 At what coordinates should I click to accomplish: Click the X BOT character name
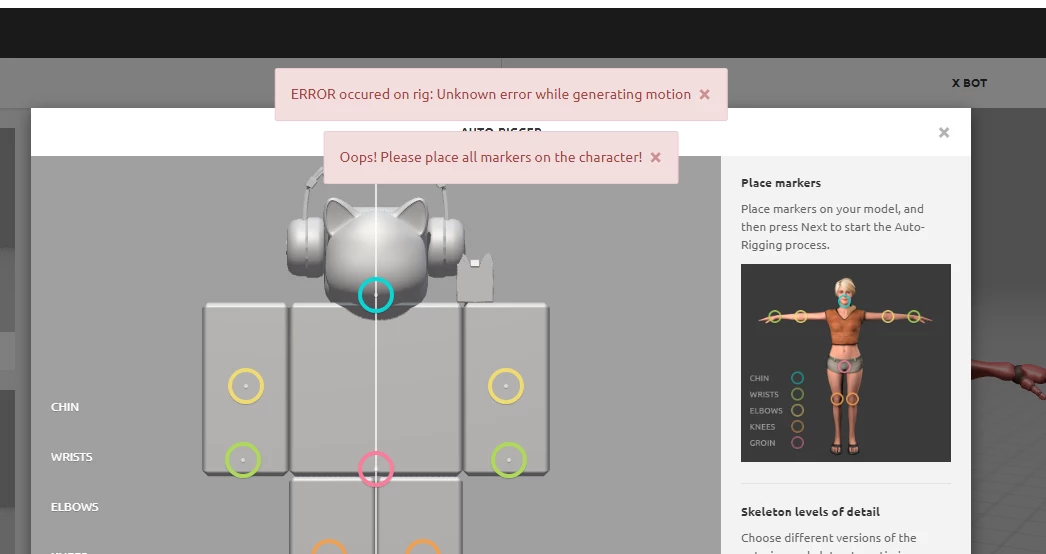tap(969, 83)
